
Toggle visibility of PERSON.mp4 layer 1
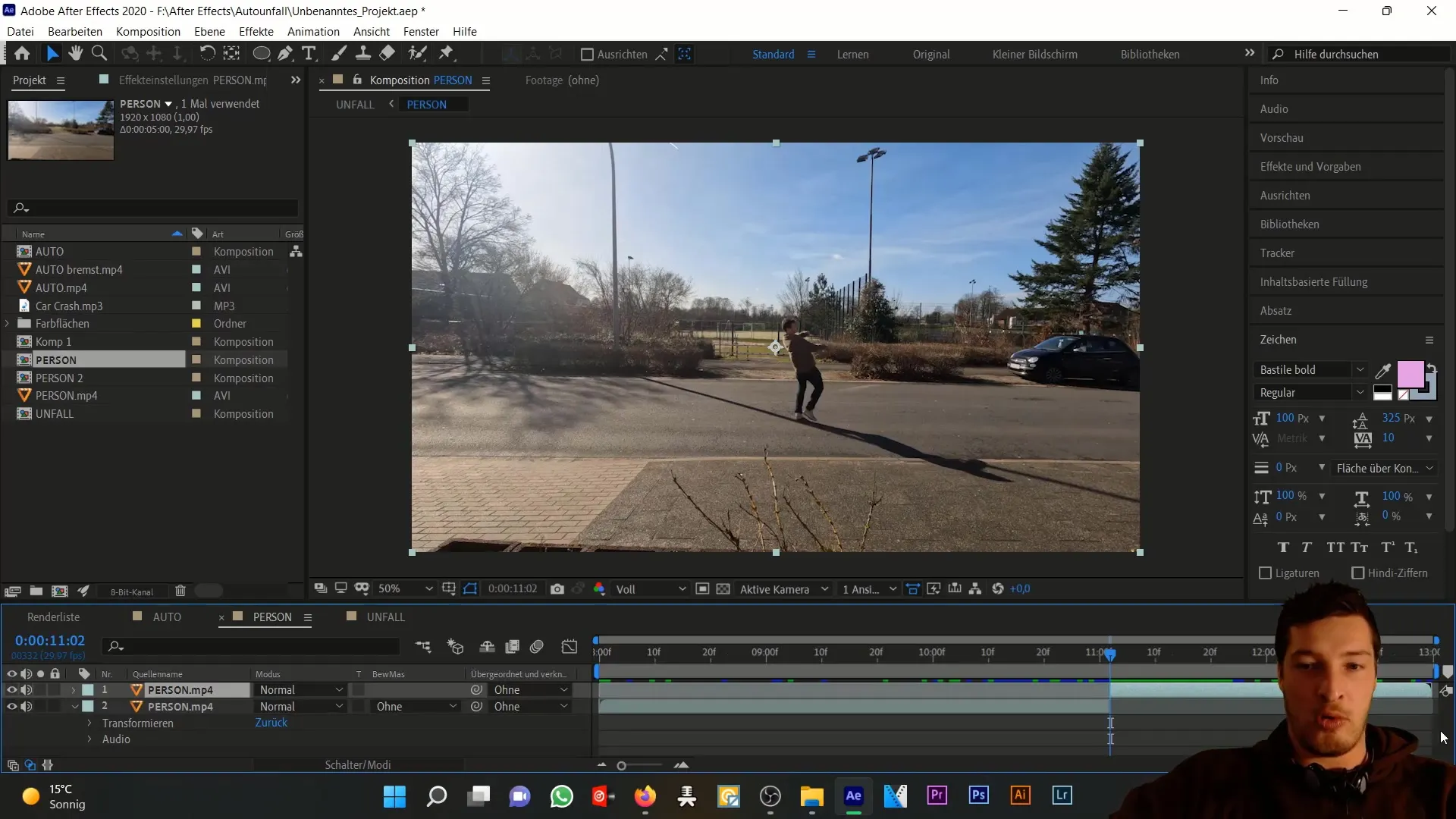[x=10, y=689]
